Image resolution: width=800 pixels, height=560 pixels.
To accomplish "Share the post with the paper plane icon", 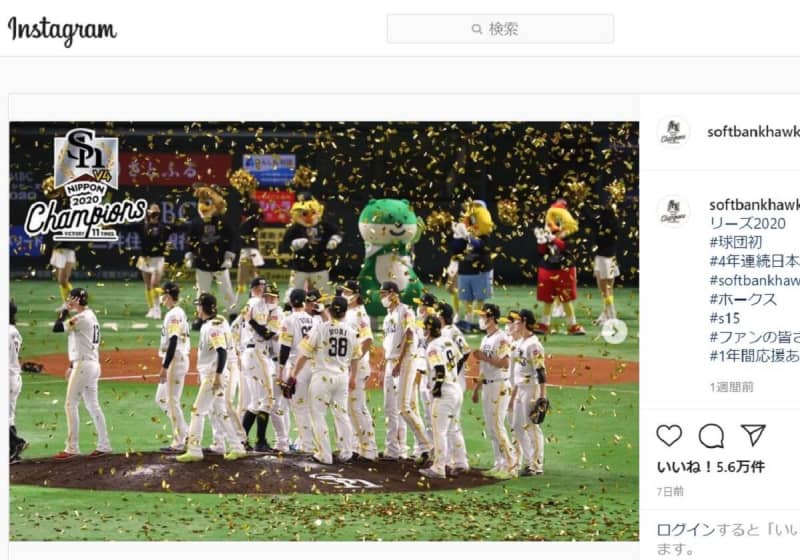I will (753, 435).
